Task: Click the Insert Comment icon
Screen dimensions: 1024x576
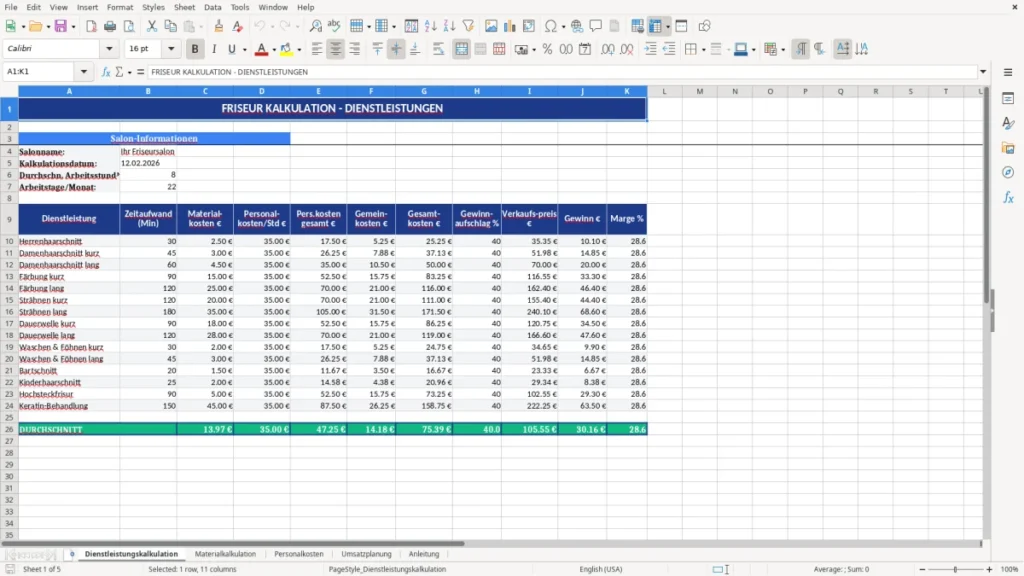Action: (x=596, y=26)
